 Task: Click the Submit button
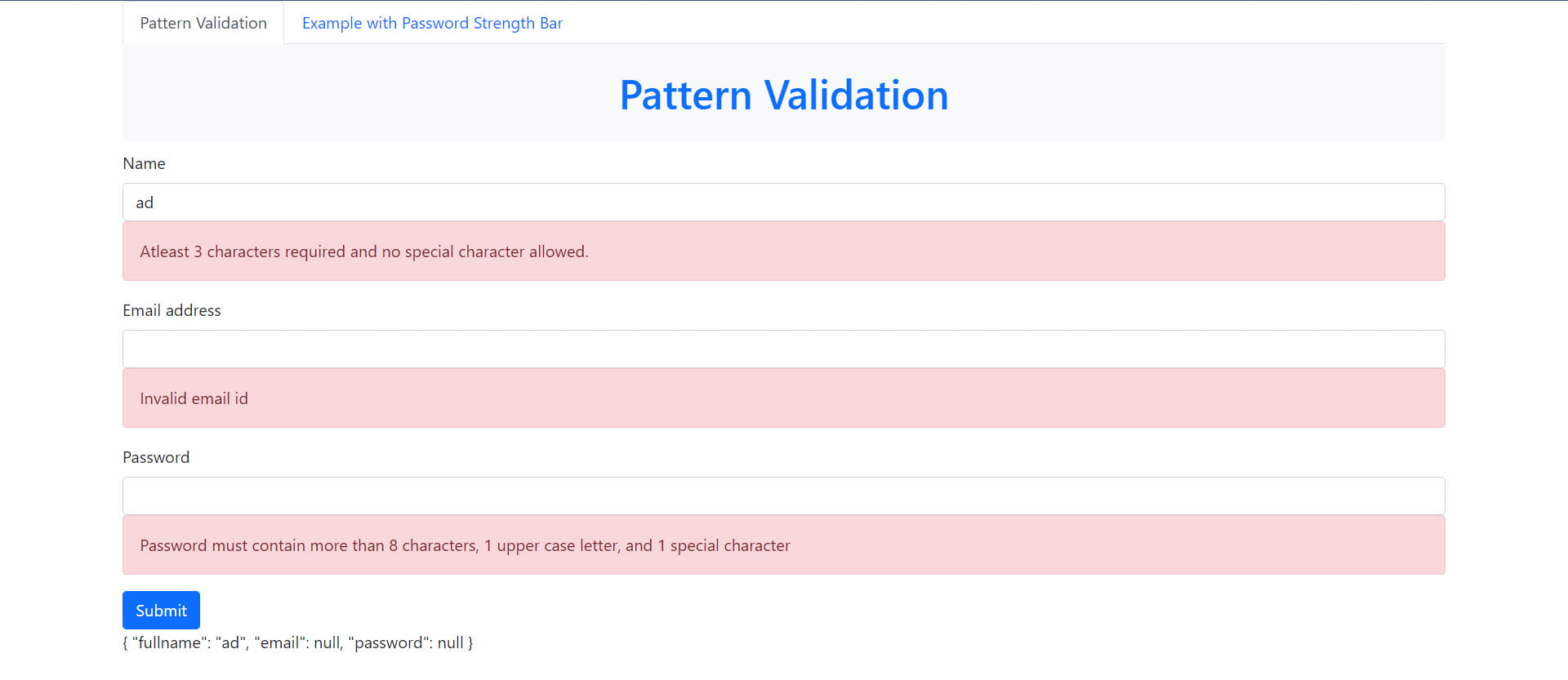161,610
